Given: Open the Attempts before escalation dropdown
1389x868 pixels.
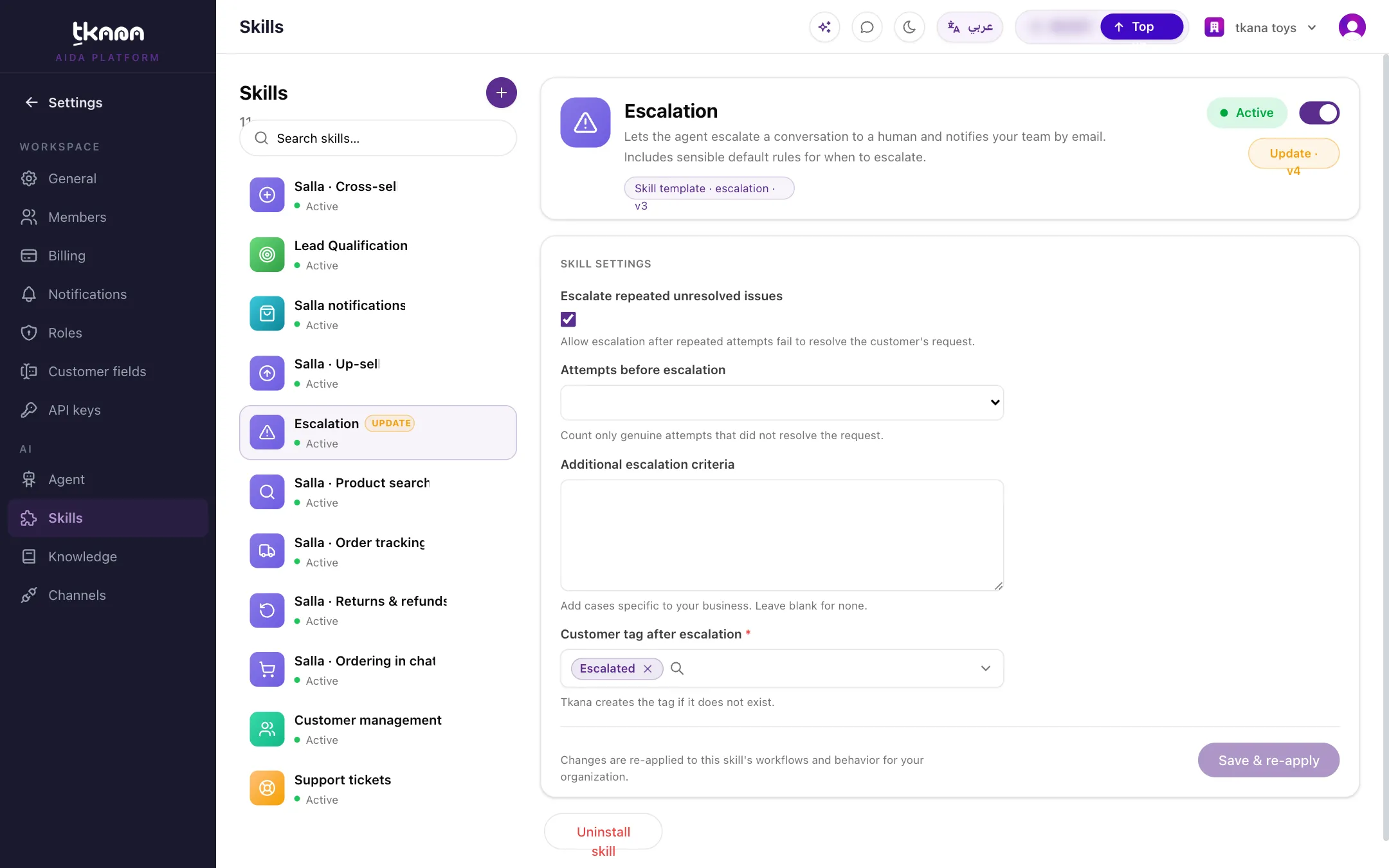Looking at the screenshot, I should click(782, 402).
